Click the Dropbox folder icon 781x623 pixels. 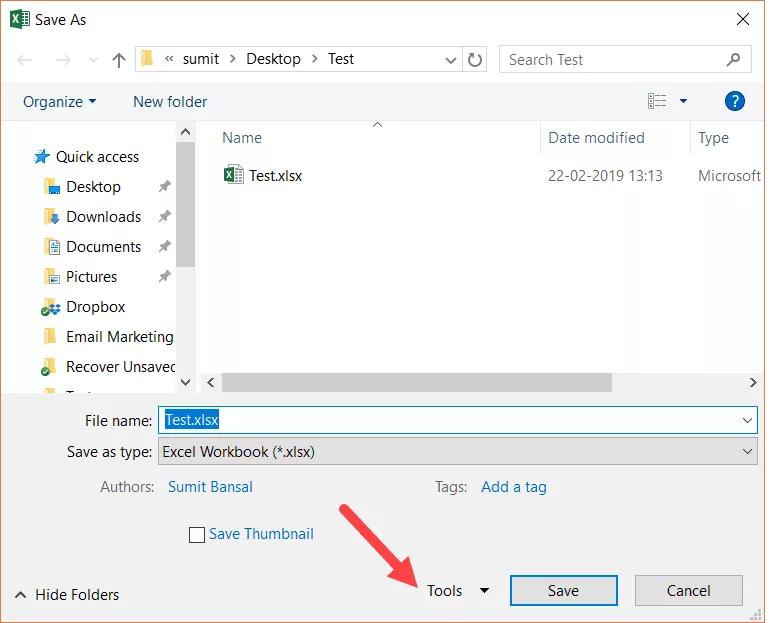pyautogui.click(x=50, y=307)
